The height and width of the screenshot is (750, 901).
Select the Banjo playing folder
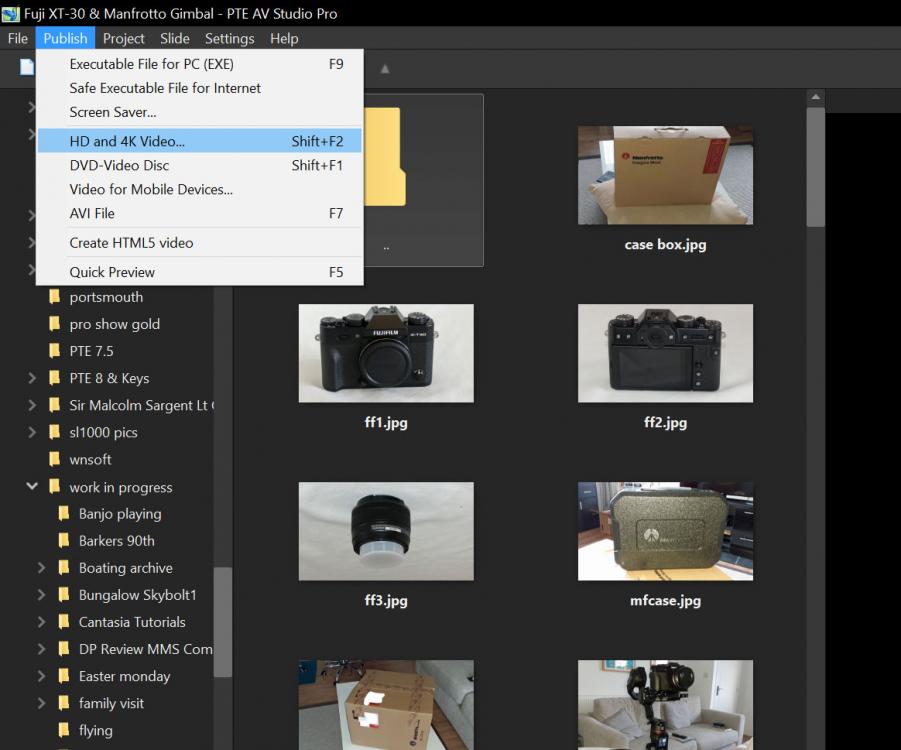pyautogui.click(x=120, y=514)
